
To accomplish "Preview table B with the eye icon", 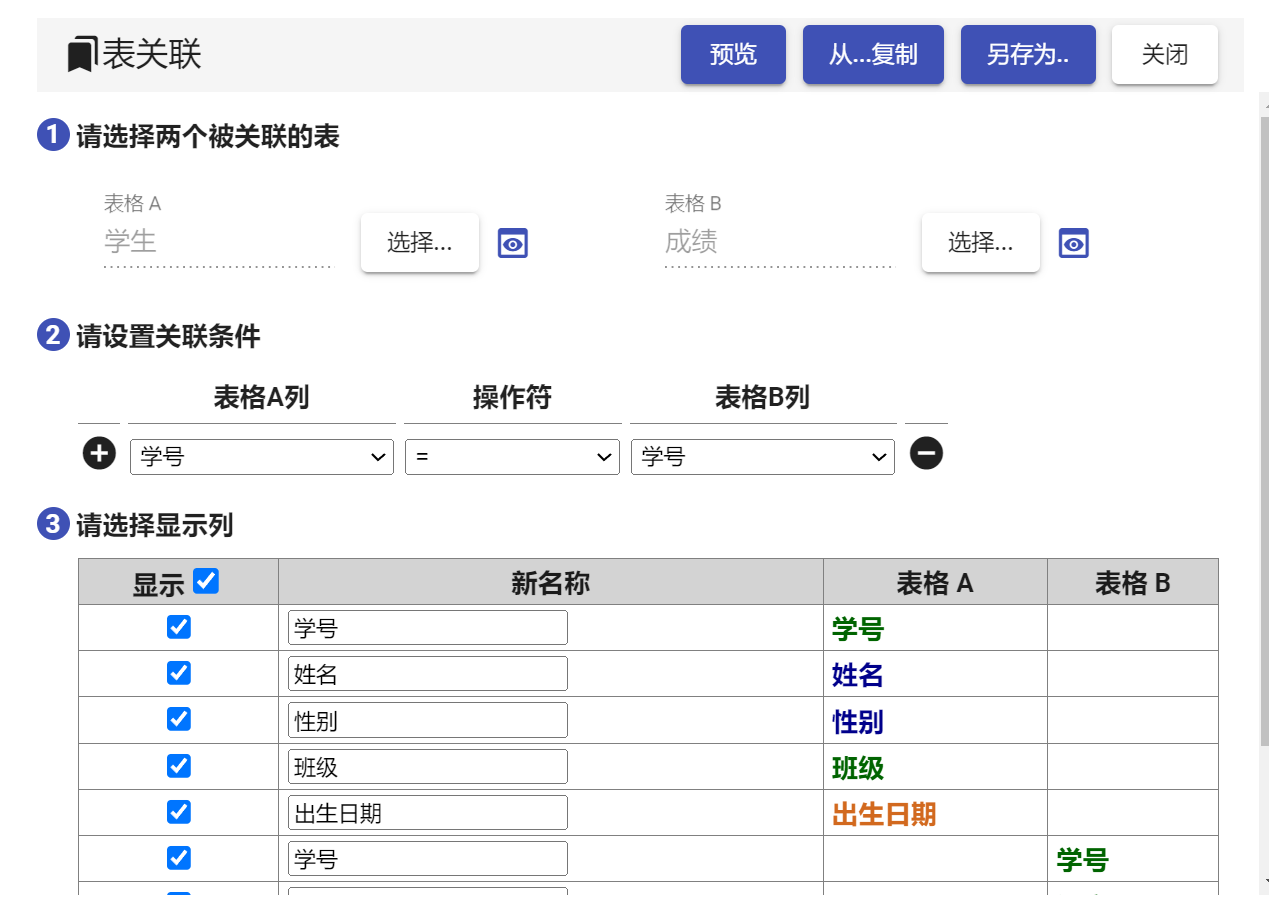I will 1074,243.
